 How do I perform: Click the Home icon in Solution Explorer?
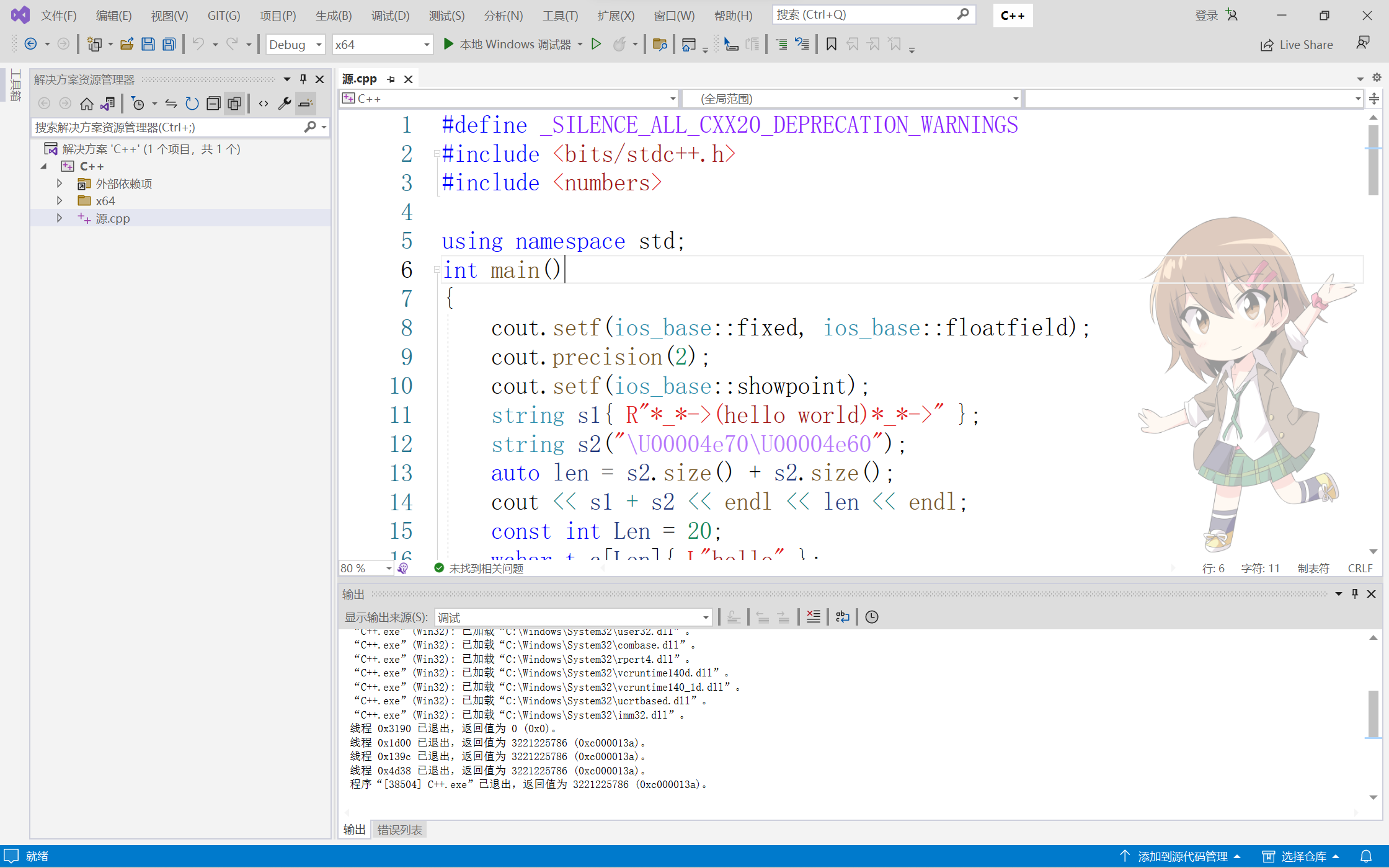coord(87,104)
